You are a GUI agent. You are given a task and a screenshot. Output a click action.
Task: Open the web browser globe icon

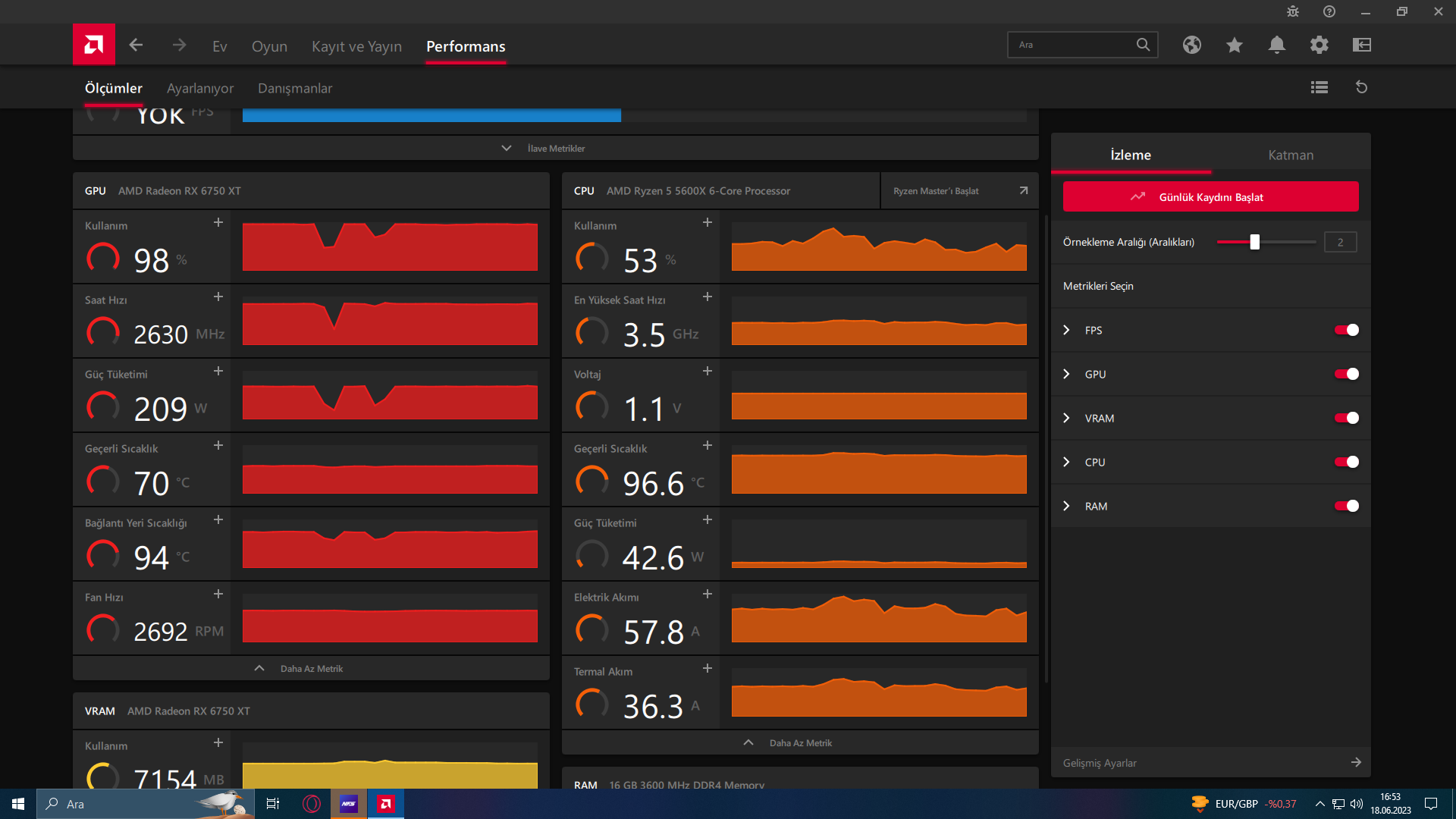coord(1191,45)
